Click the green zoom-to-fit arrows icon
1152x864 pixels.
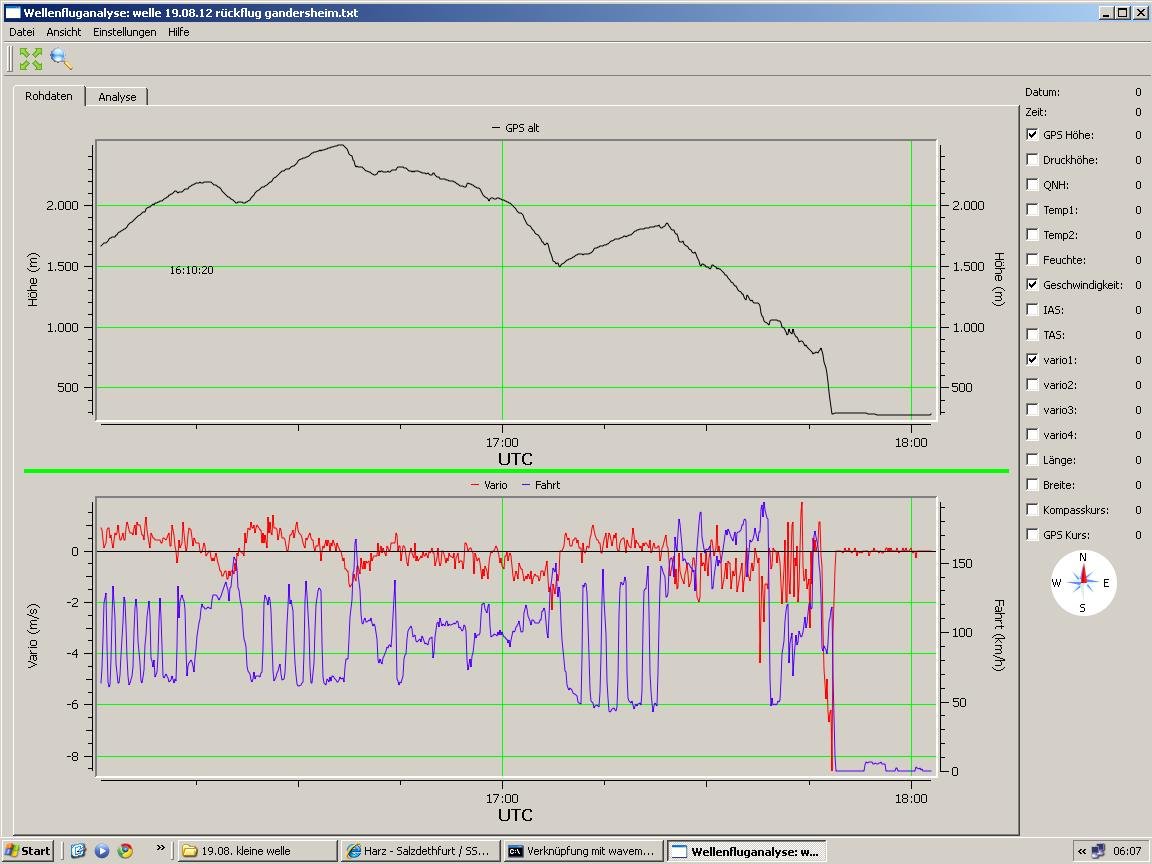31,59
